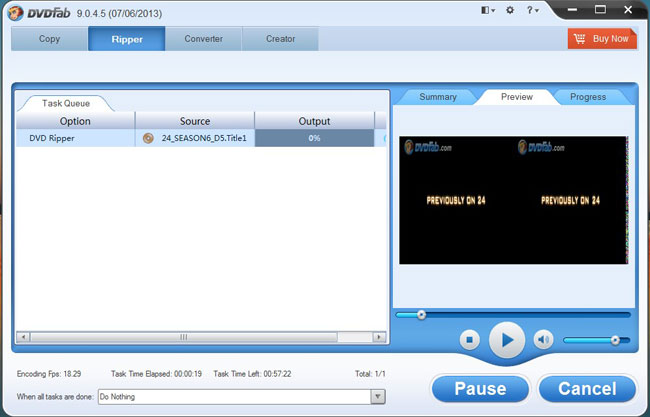Select the DVD Ripper task row
650x417 pixels.
tap(201, 138)
